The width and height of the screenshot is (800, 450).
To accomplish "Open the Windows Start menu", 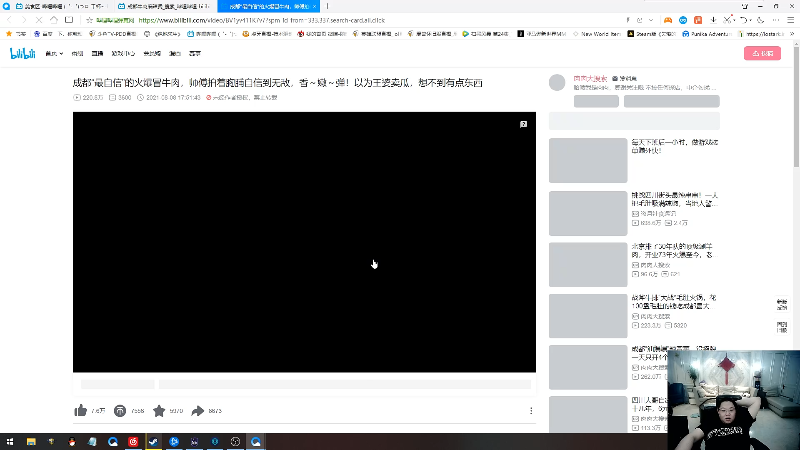I will [10, 442].
